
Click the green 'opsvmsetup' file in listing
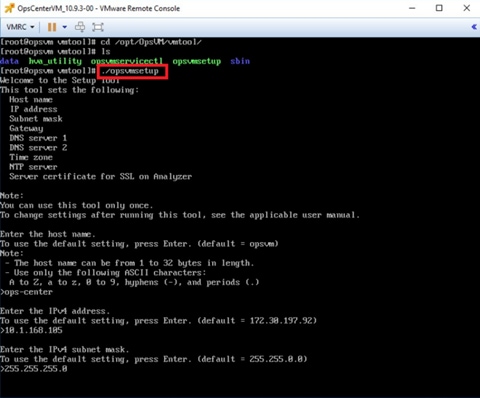click(x=197, y=61)
